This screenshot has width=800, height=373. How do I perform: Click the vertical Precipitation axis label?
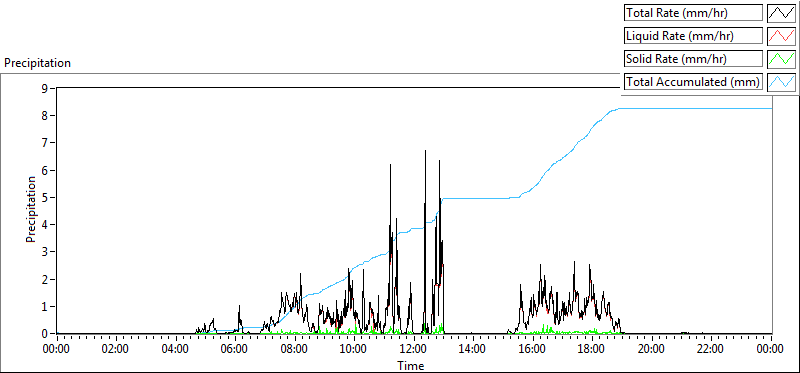(x=31, y=209)
